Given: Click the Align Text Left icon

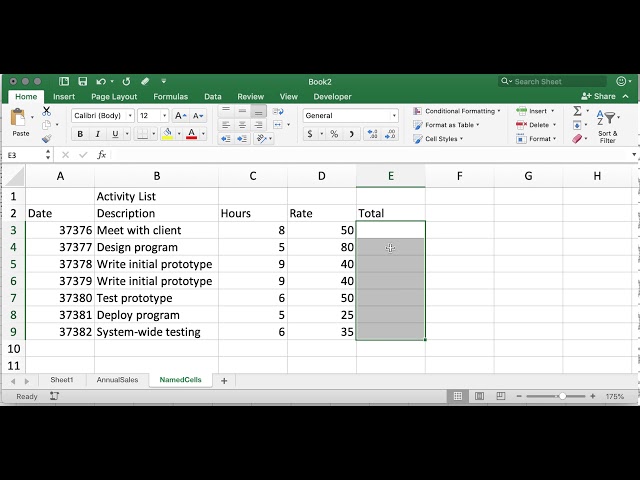Looking at the screenshot, I should coord(226,125).
